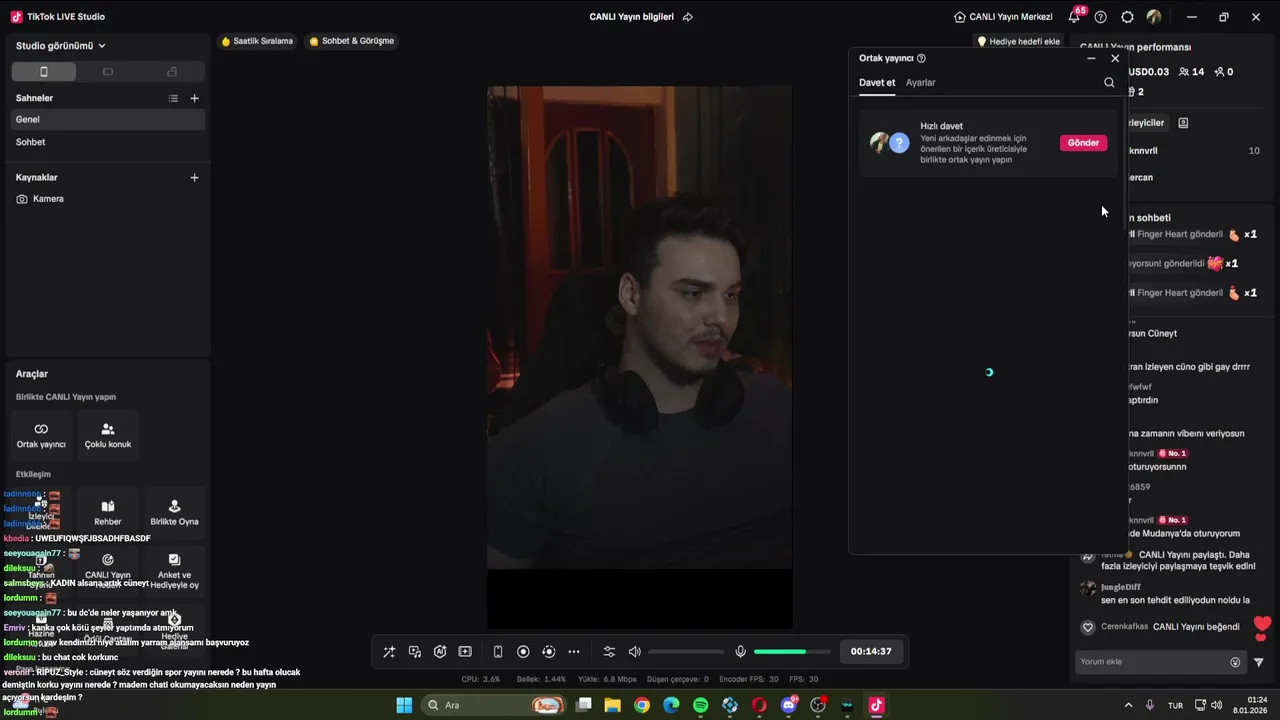Close the Ortak yayıncı panel
Image resolution: width=1280 pixels, height=720 pixels.
[x=1115, y=58]
